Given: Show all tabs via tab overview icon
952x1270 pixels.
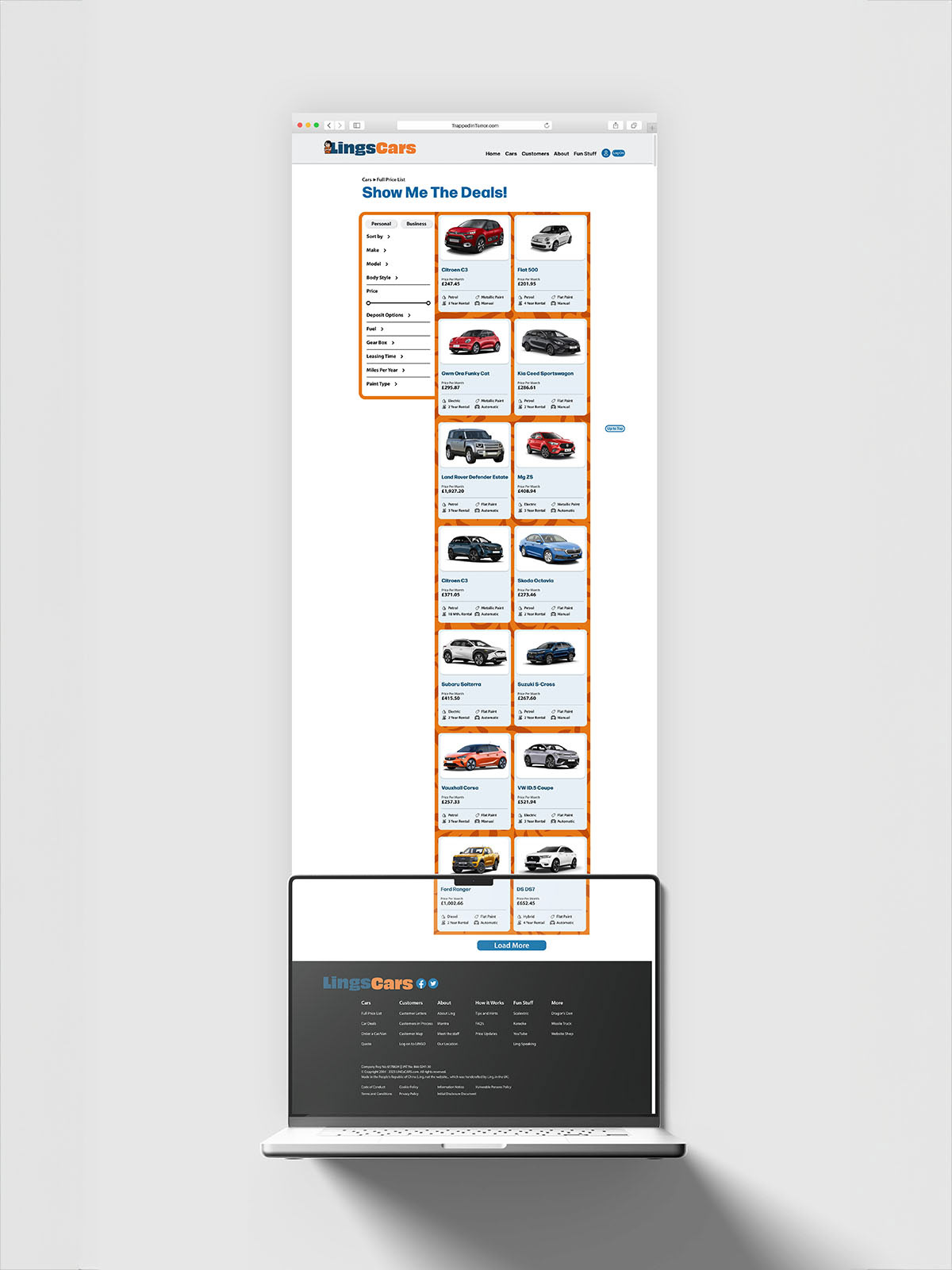Looking at the screenshot, I should click(x=634, y=125).
